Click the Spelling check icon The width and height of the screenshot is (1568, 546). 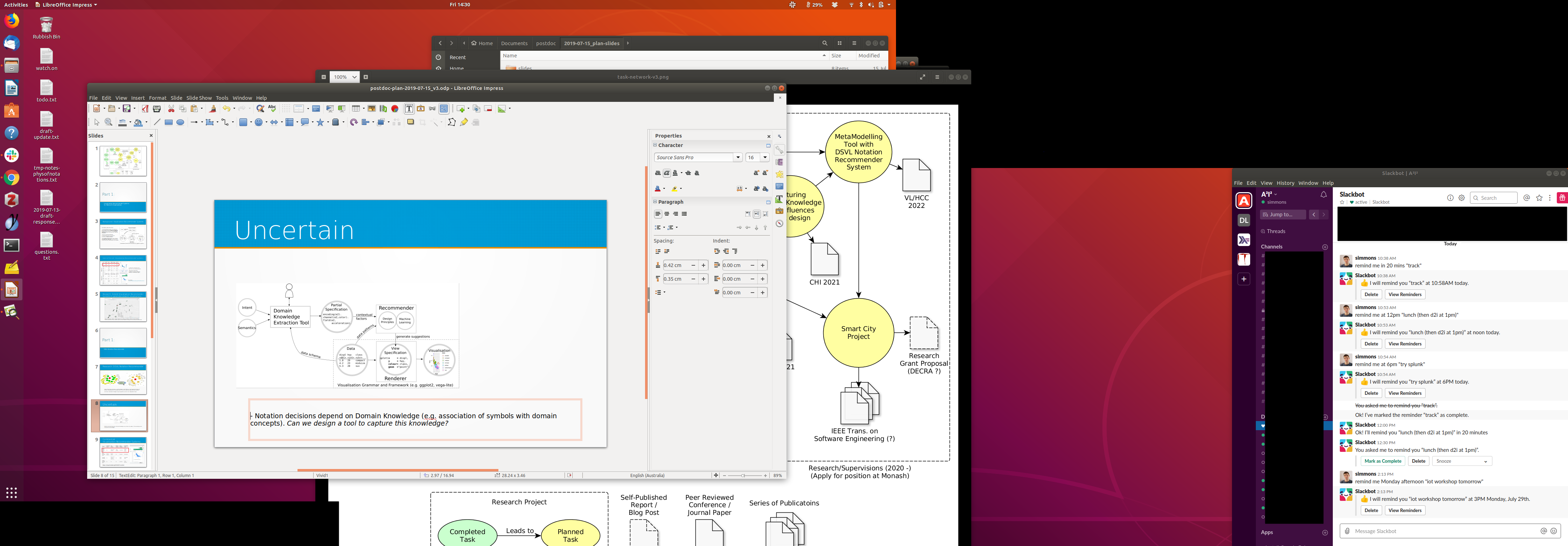tap(272, 109)
